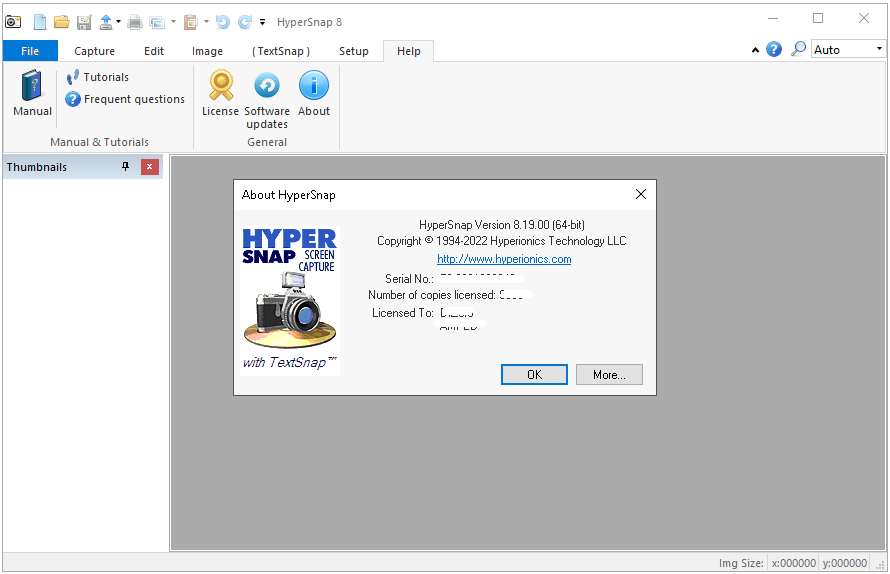Click the 'Licensed To:' label
Screen dimensions: 890x574
[x=402, y=313]
